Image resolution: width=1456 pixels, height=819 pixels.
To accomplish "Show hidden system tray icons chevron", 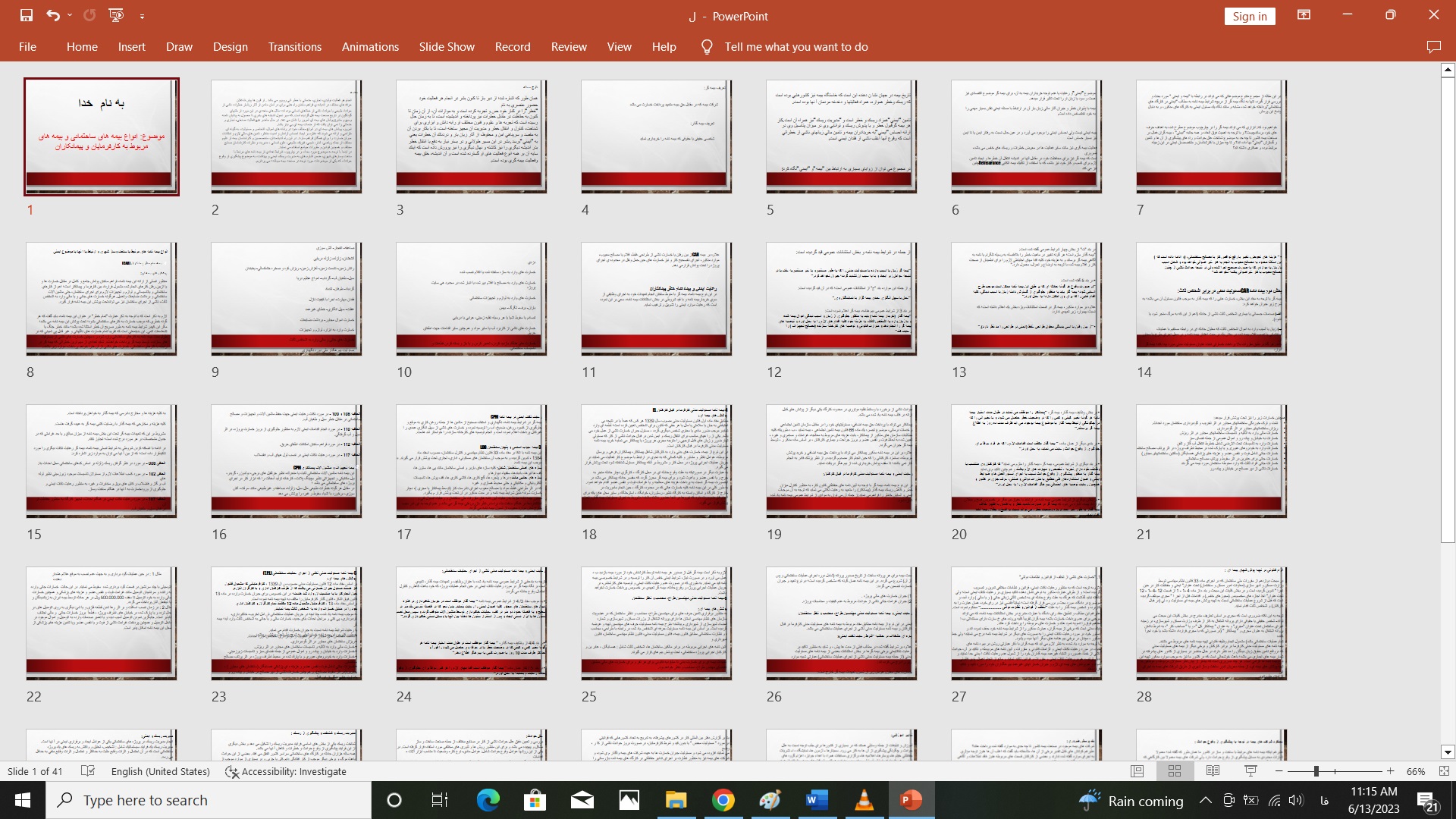I will [x=1205, y=801].
